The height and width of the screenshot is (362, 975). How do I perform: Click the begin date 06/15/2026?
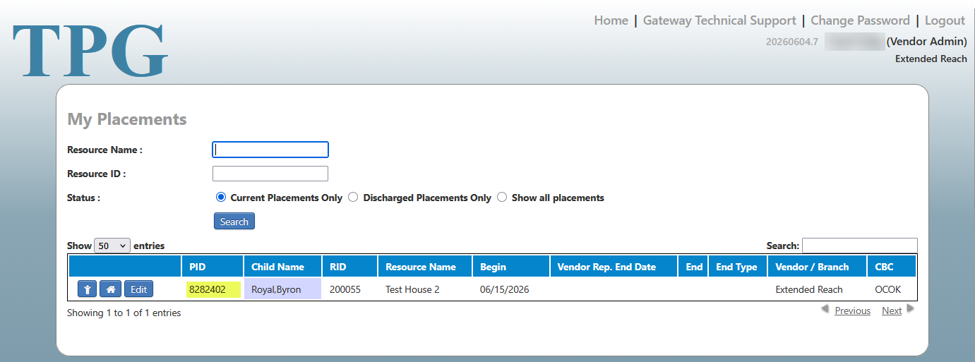pos(504,289)
